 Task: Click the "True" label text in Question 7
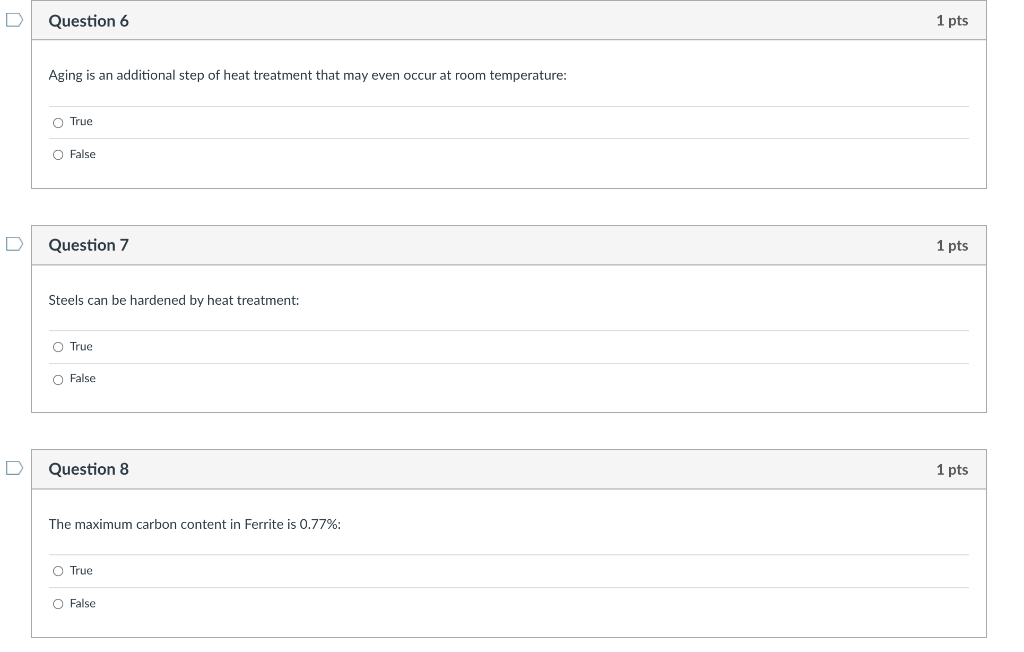tap(81, 346)
